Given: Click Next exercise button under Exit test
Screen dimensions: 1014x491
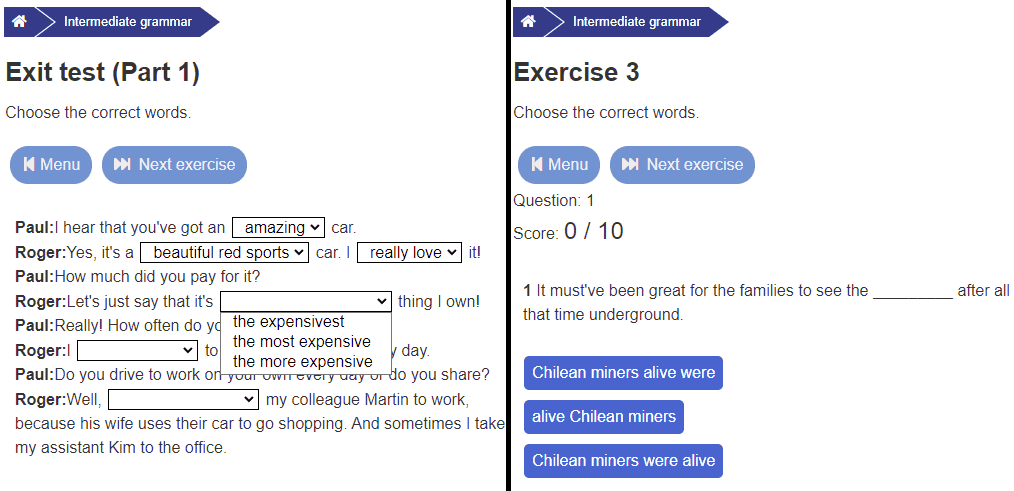Looking at the screenshot, I should 174,165.
